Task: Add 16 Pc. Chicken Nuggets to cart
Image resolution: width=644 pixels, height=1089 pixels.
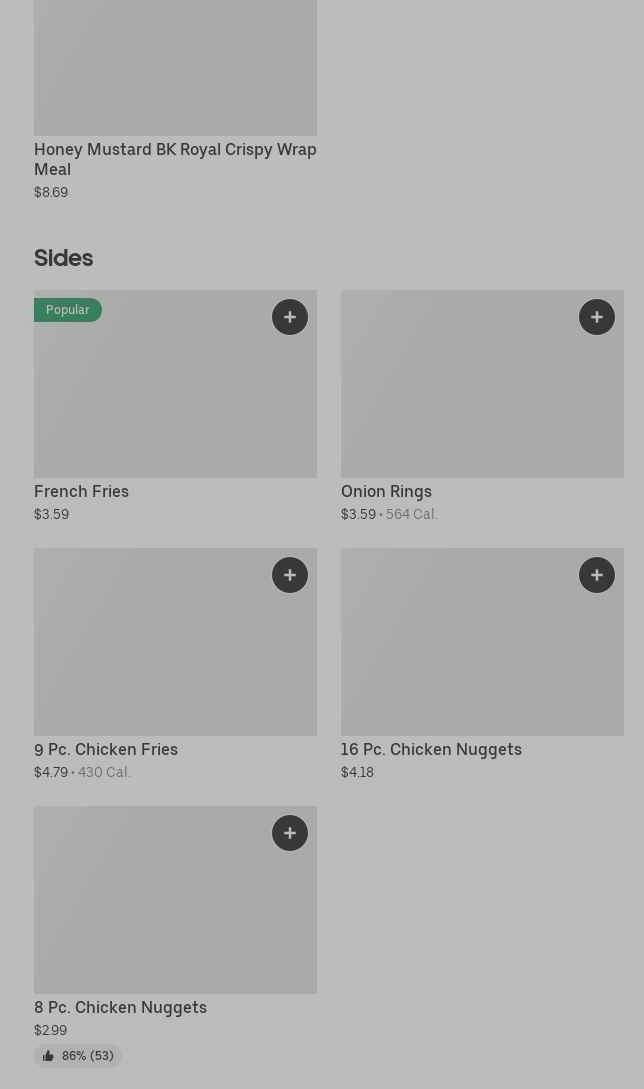Action: pos(597,575)
